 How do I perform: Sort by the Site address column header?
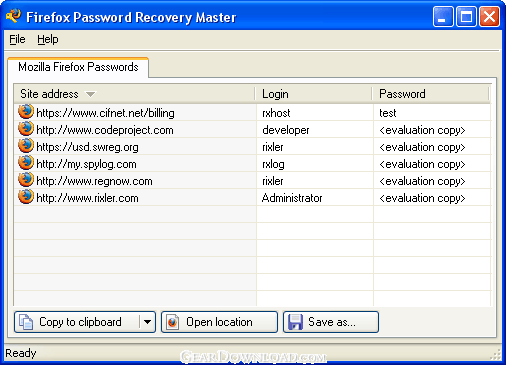coord(134,94)
